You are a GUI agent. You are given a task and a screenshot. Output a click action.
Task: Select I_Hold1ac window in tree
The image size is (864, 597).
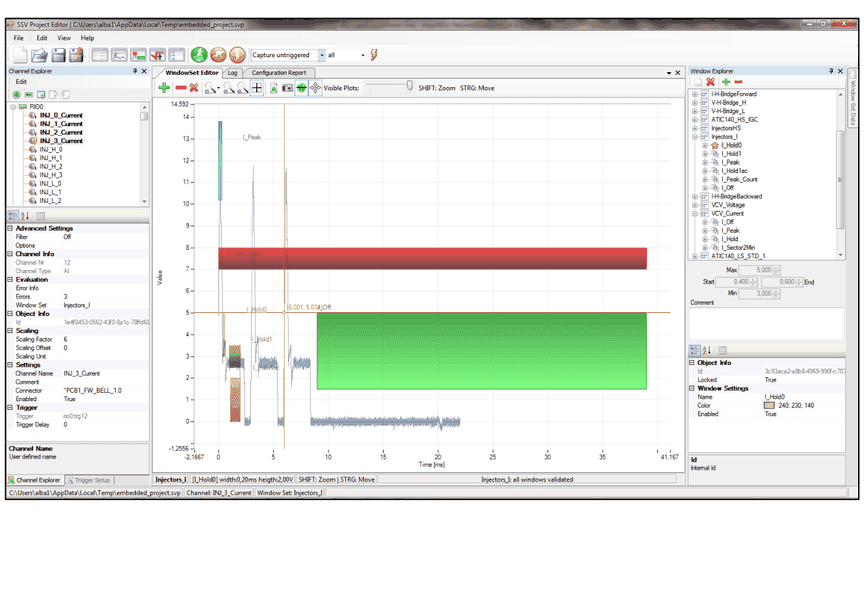[735, 171]
